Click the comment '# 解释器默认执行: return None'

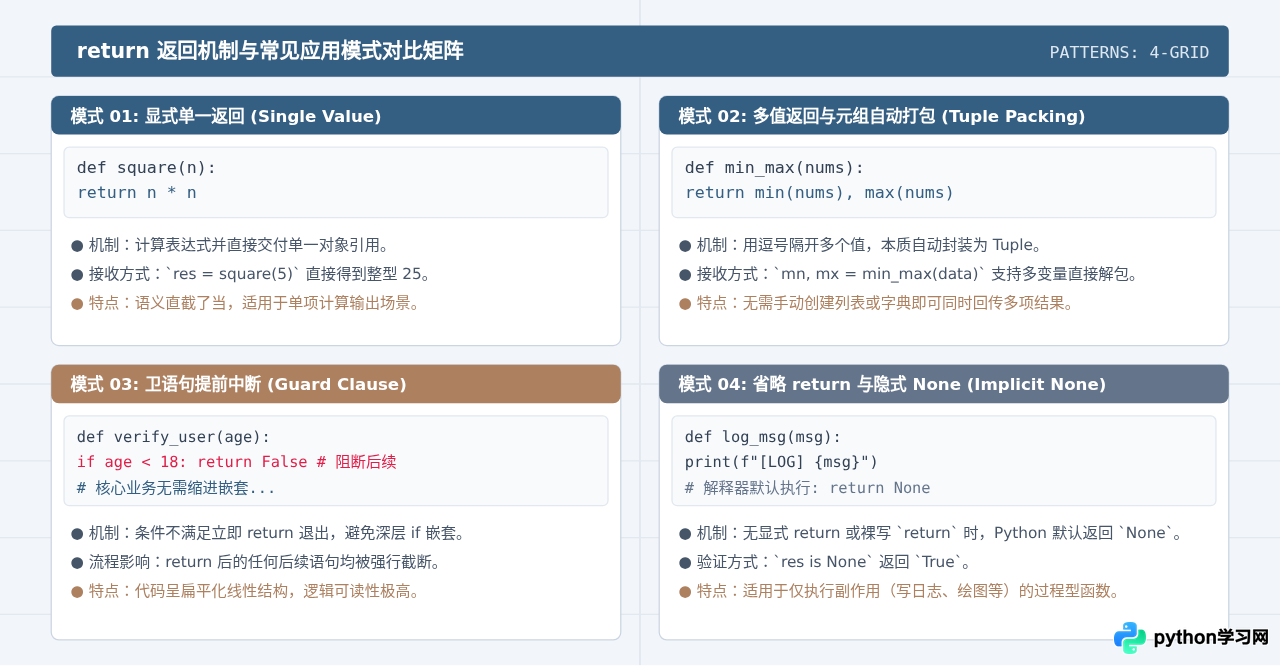pyautogui.click(x=807, y=488)
